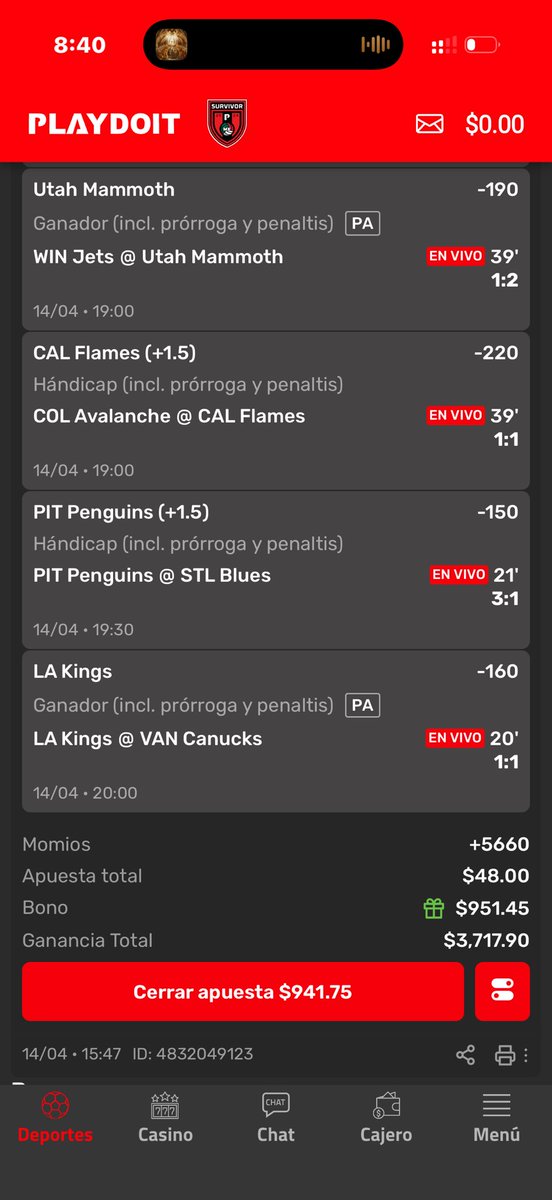The height and width of the screenshot is (1200, 552).
Task: Switch to the Deportes tab
Action: tap(55, 1118)
